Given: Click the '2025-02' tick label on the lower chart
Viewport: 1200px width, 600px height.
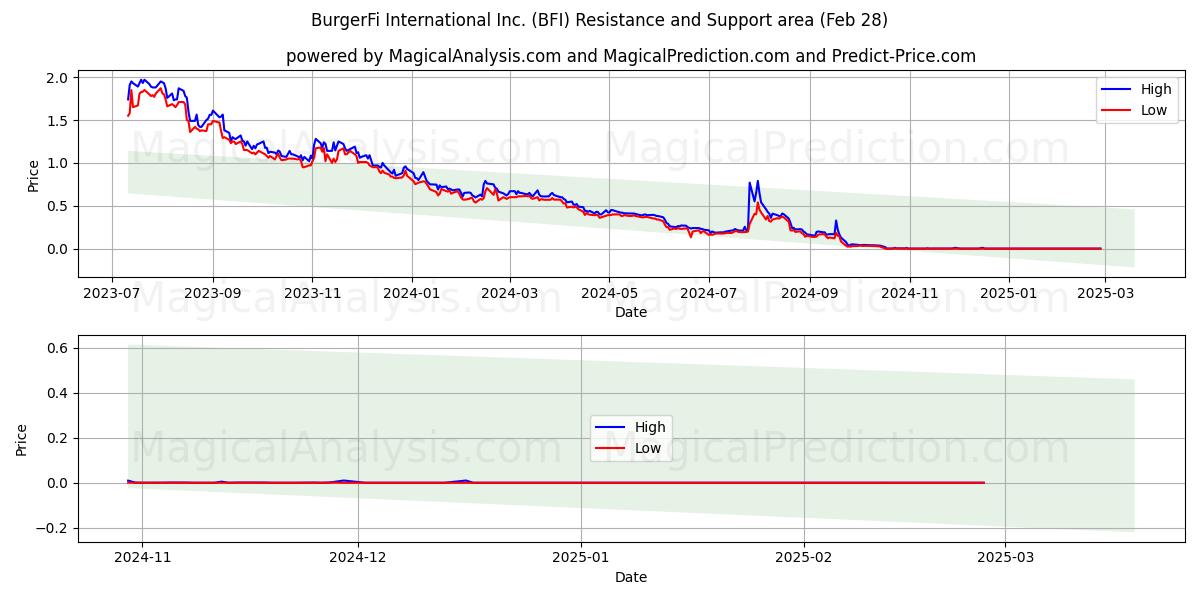Looking at the screenshot, I should point(804,558).
